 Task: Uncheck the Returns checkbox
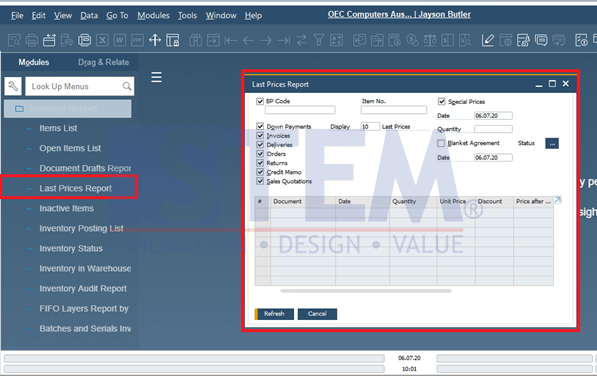click(260, 163)
